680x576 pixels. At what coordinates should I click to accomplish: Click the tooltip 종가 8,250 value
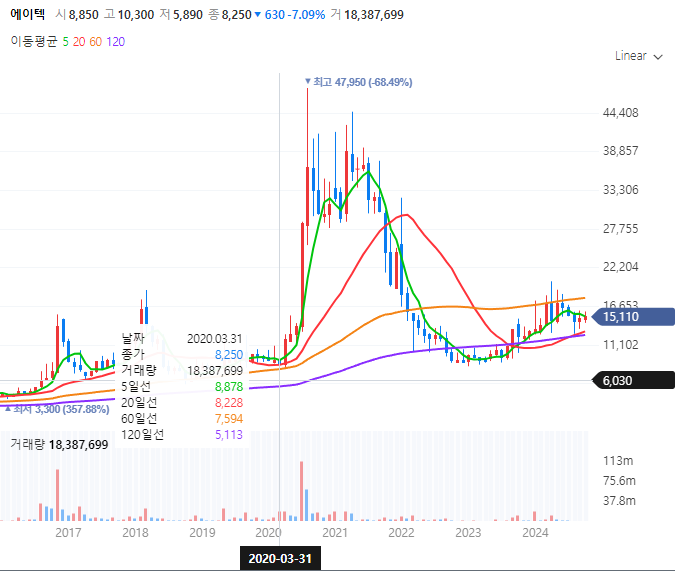point(229,355)
